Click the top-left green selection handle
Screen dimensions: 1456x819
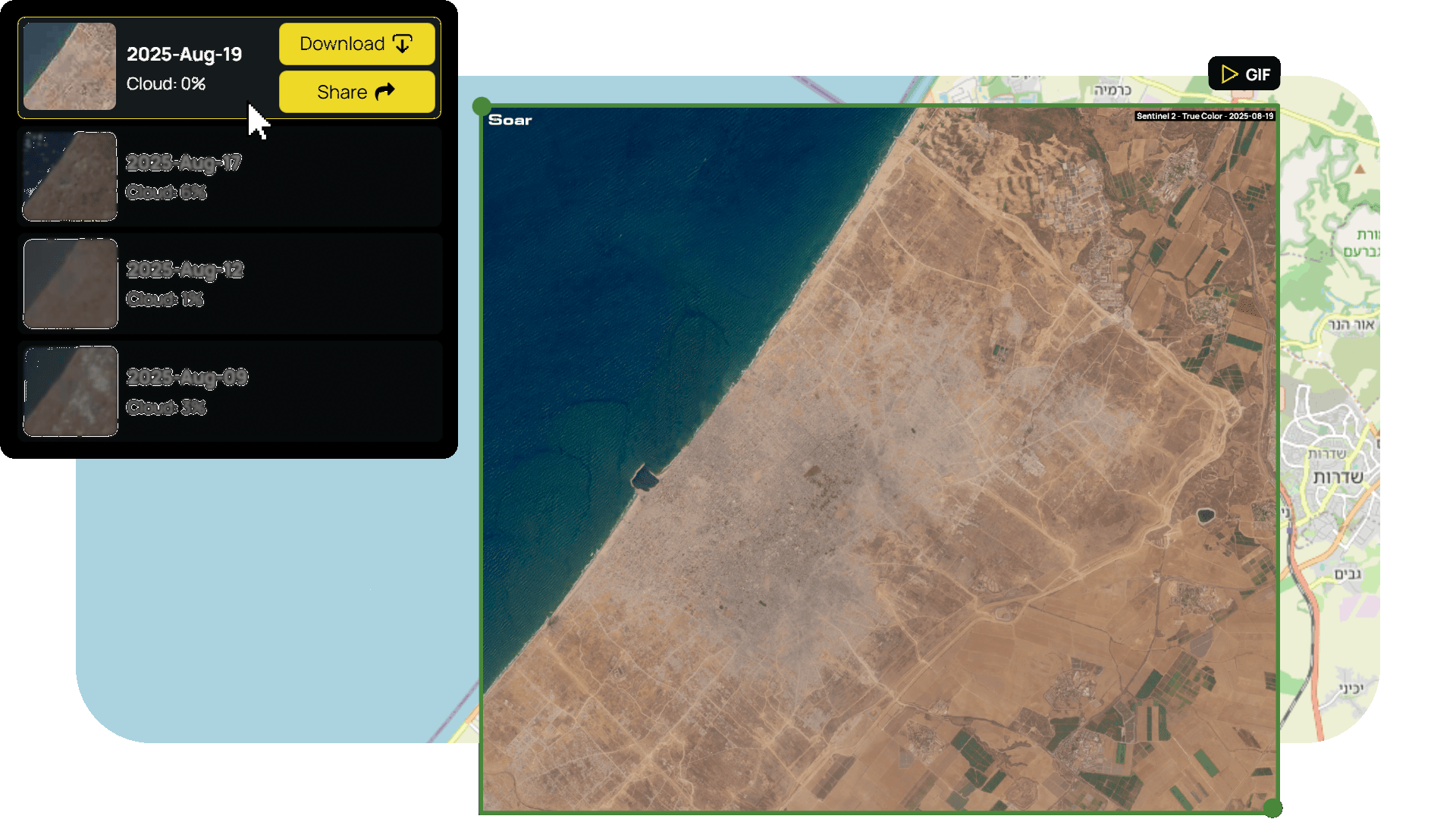pos(482,106)
